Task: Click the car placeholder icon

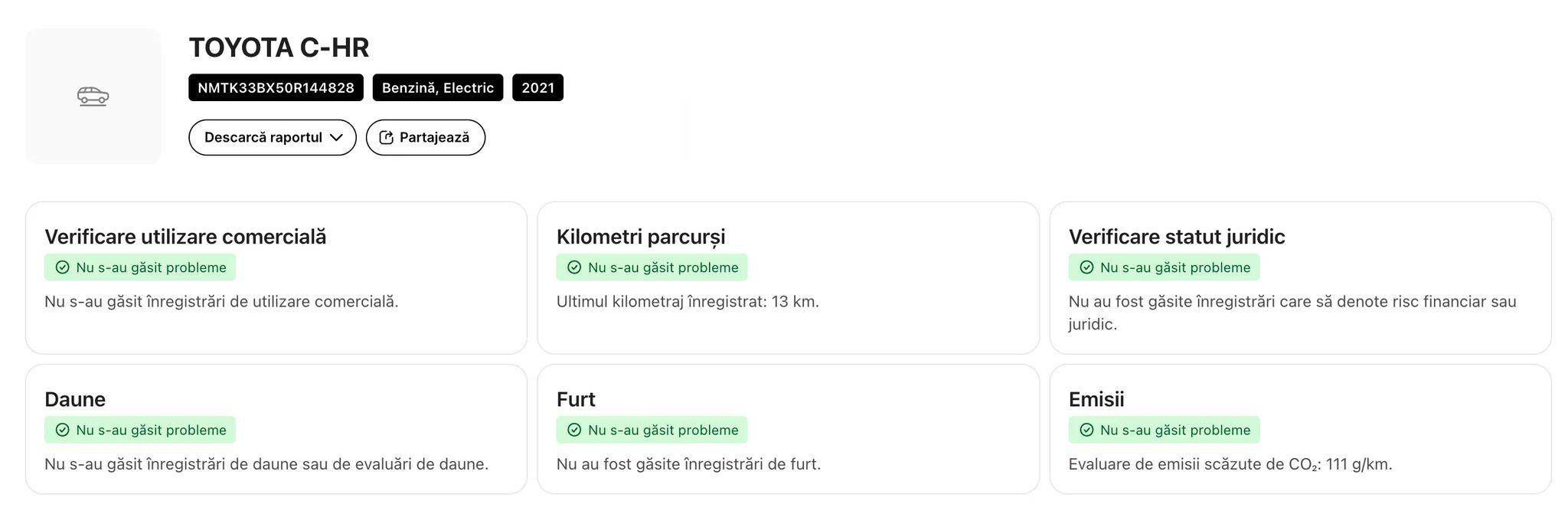Action: 93,97
